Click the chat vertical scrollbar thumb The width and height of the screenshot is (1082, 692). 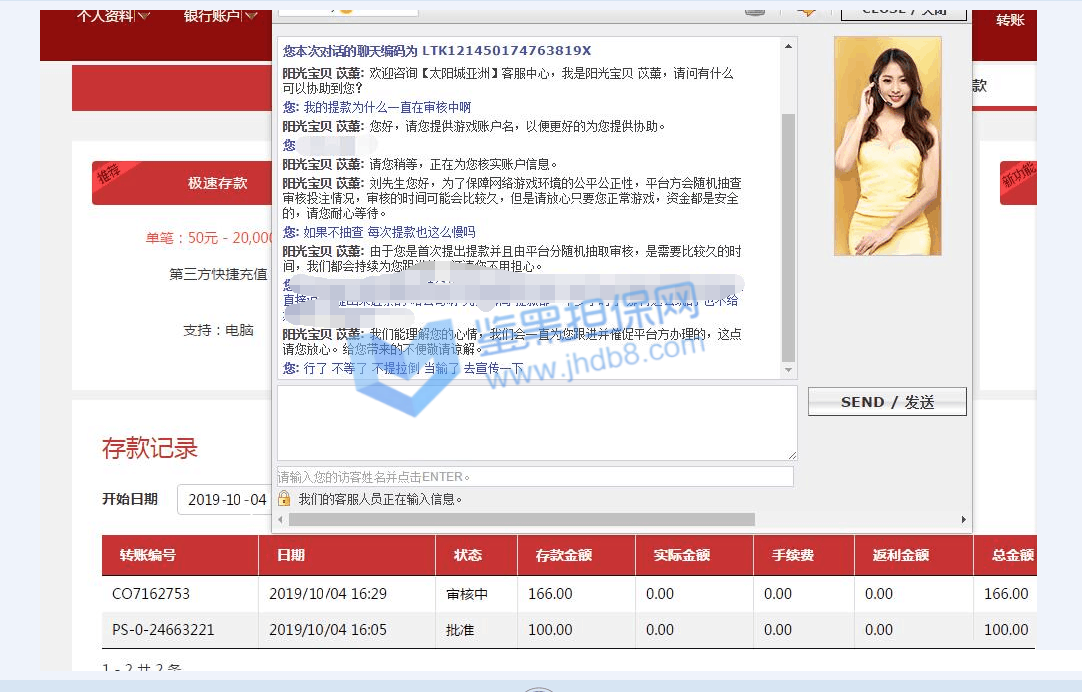[789, 235]
